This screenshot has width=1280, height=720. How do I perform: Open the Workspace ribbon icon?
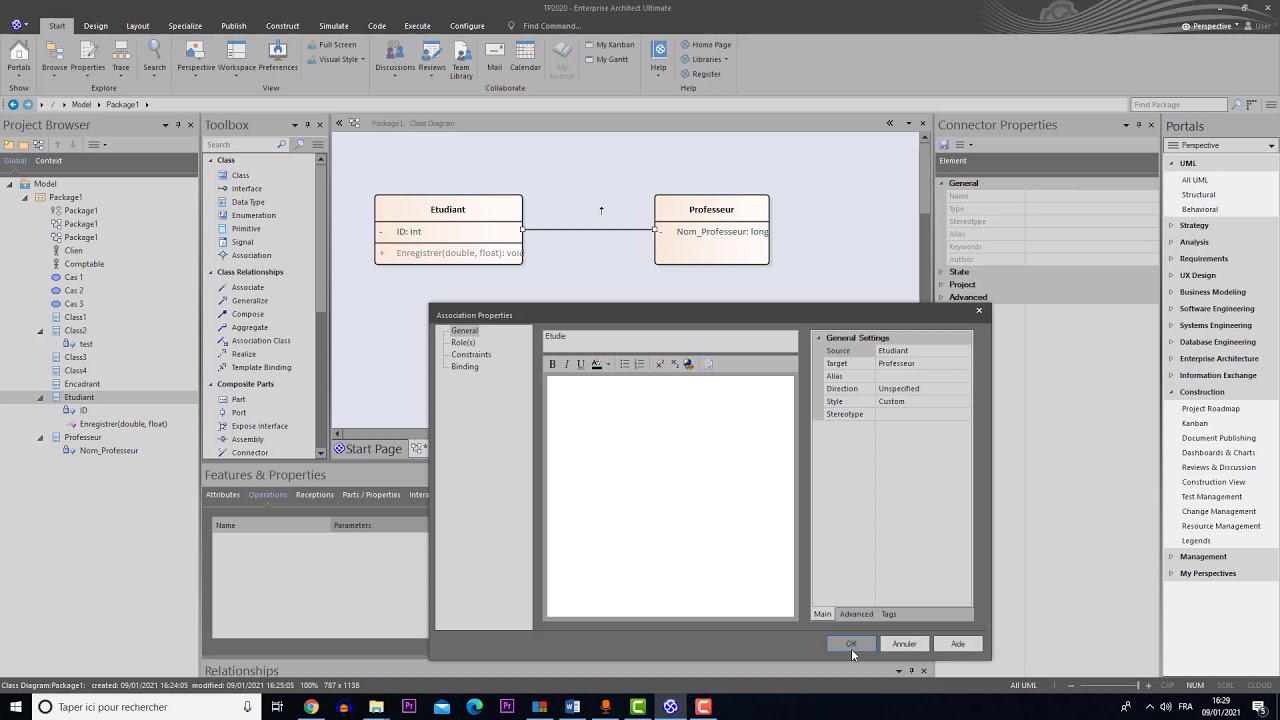pos(237,57)
